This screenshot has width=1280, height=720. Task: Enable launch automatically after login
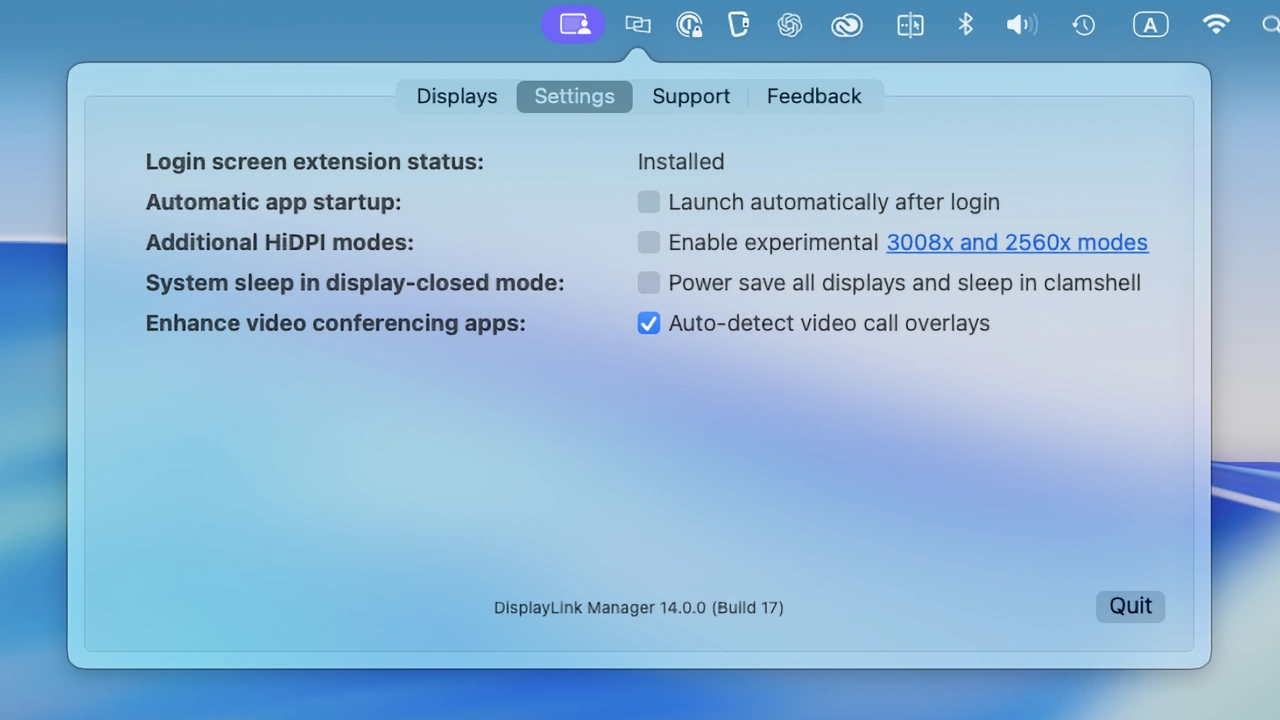(648, 202)
